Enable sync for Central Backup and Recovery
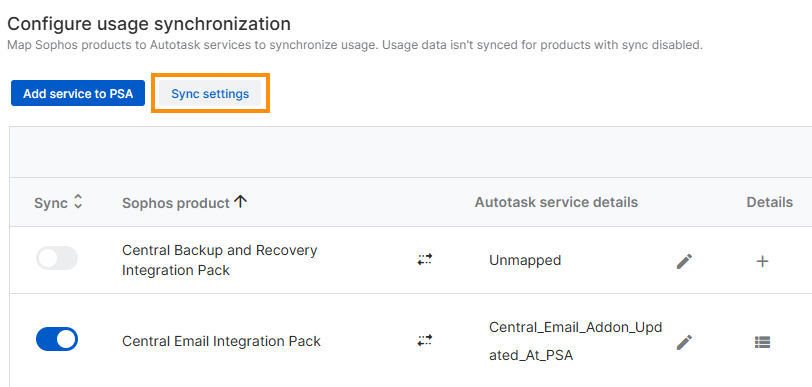The height and width of the screenshot is (387, 812). (x=57, y=258)
